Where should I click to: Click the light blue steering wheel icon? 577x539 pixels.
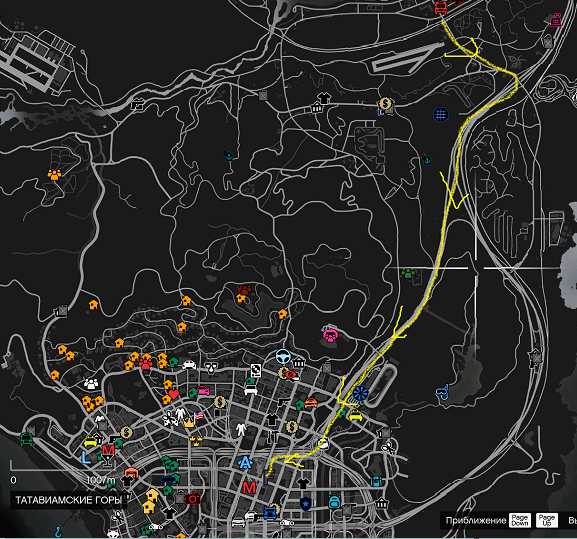coord(283,357)
